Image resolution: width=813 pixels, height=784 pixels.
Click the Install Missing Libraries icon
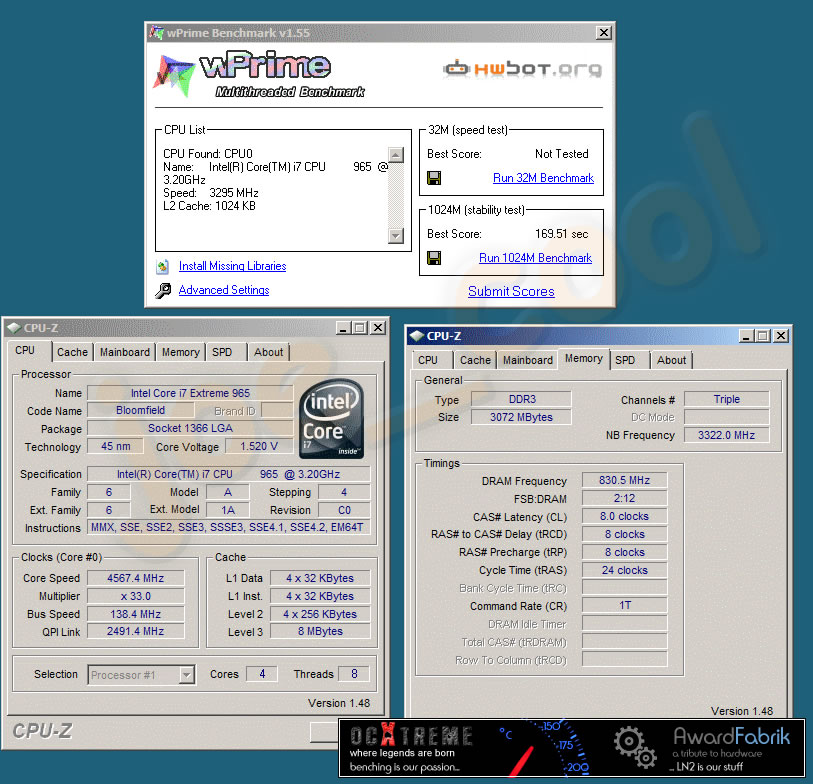coord(162,267)
